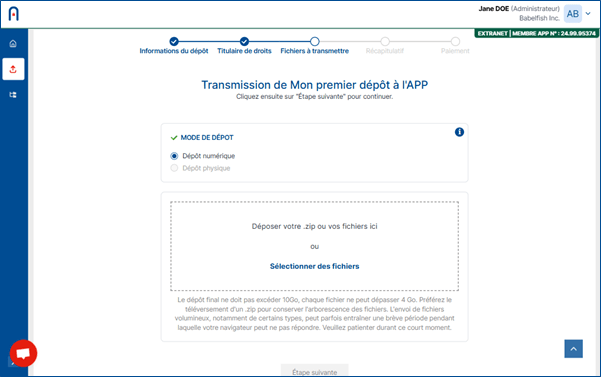The width and height of the screenshot is (601, 377).
Task: Open the tree structure sidebar icon
Action: (x=13, y=95)
